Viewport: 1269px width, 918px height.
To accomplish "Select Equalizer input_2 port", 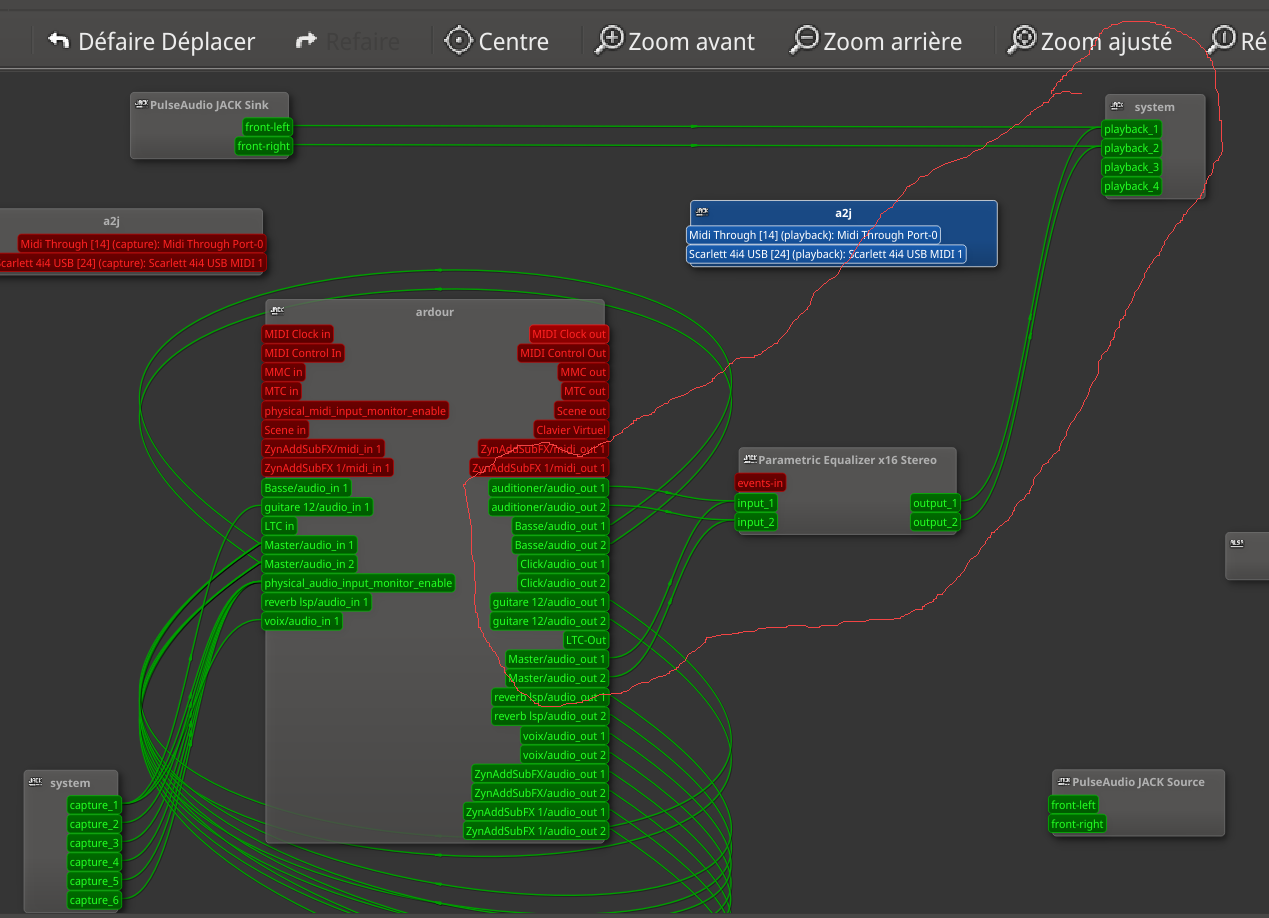I will coord(756,522).
